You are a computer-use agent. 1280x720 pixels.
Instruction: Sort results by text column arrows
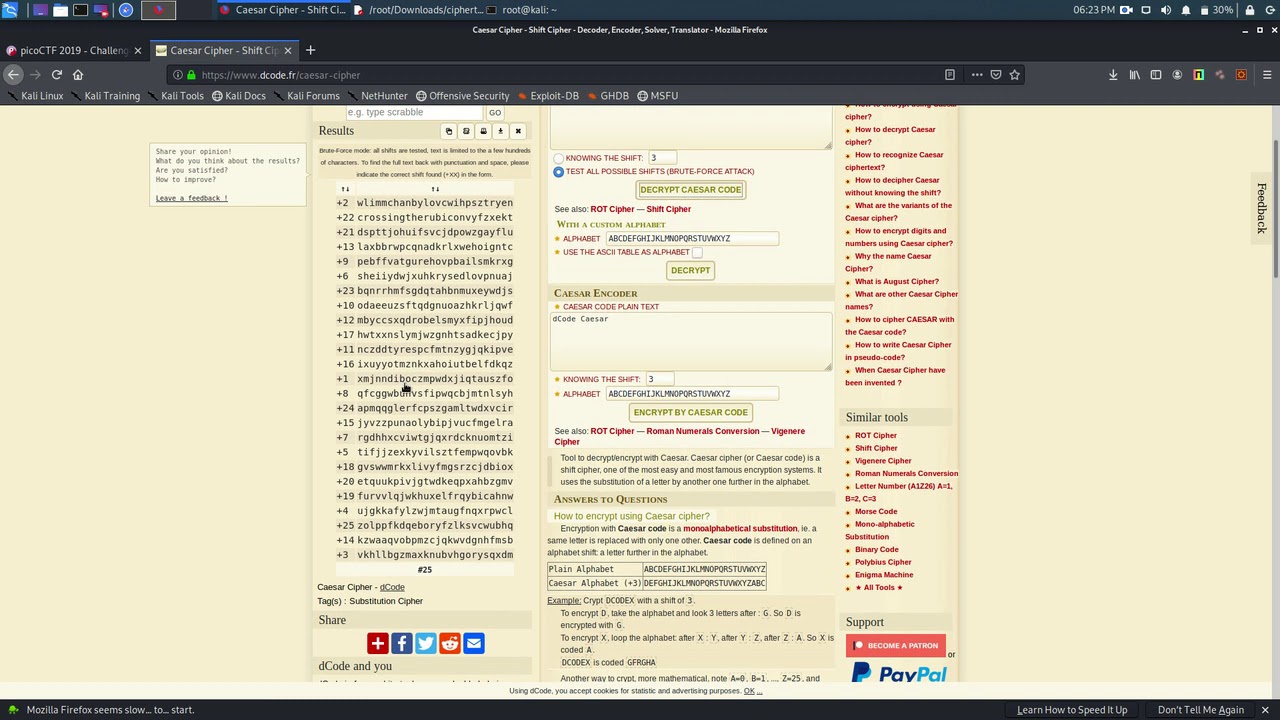click(x=435, y=189)
